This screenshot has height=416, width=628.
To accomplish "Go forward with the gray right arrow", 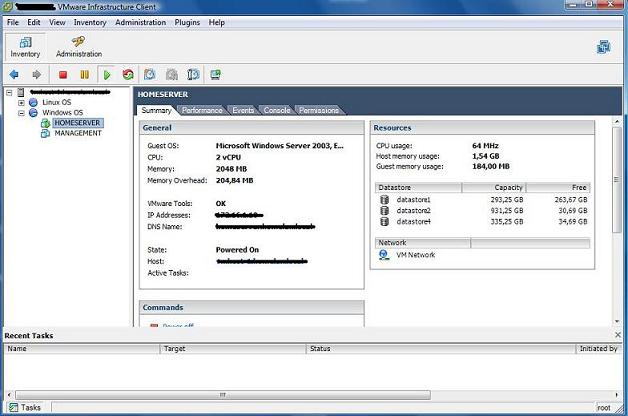I will click(x=36, y=74).
